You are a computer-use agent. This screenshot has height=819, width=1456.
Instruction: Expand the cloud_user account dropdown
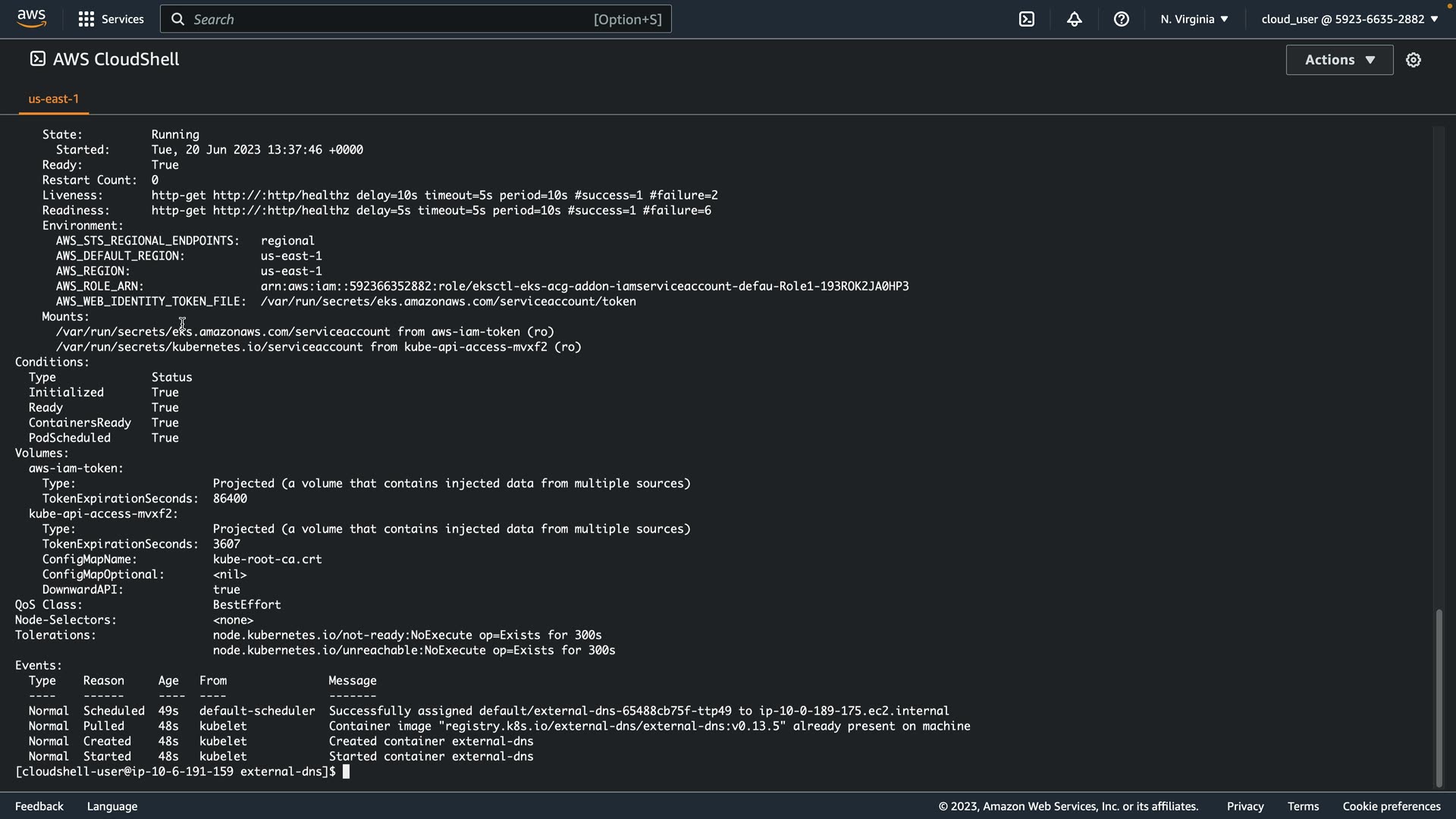click(x=1349, y=19)
